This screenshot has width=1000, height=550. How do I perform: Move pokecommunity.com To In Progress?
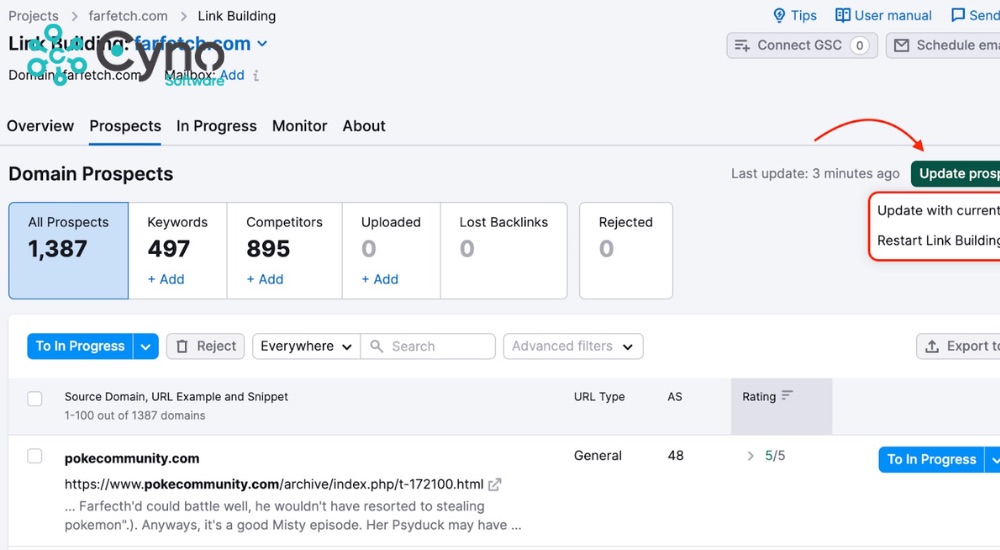931,459
